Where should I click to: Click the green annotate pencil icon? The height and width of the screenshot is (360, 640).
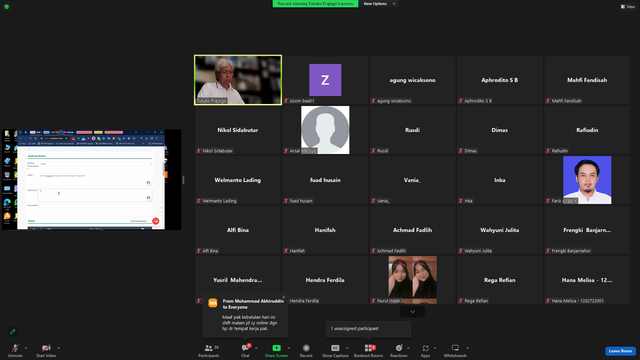(x=13, y=331)
